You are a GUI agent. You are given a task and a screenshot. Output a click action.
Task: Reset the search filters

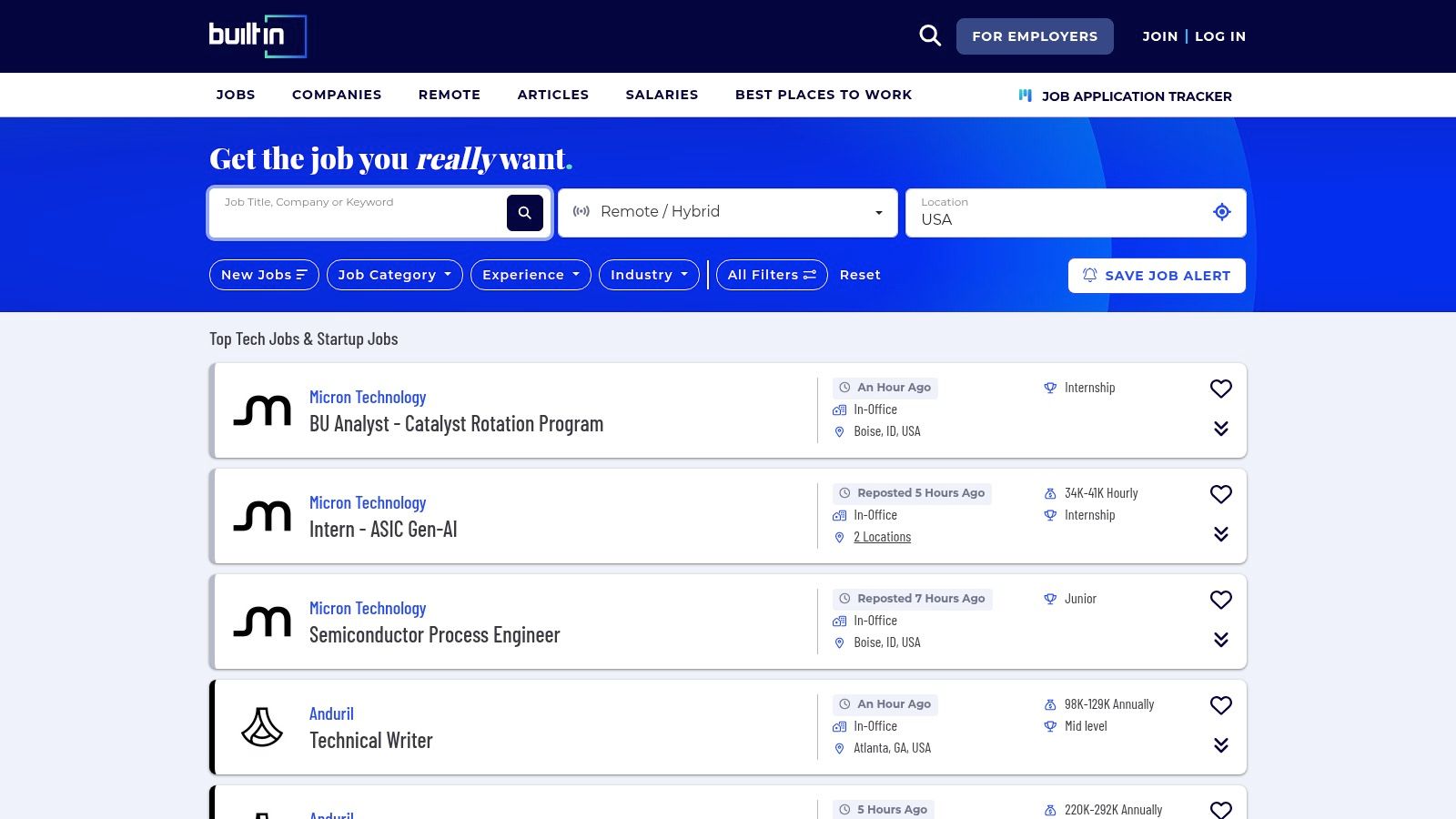click(x=860, y=275)
